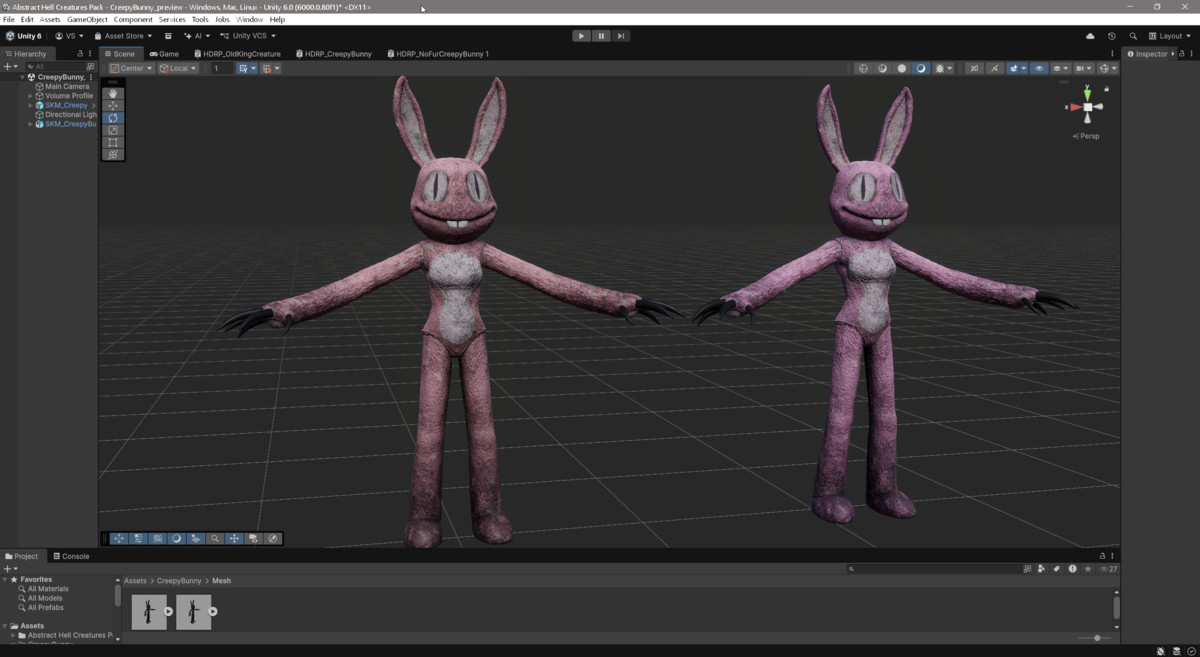1200x657 pixels.
Task: Select the Rect transform tool
Action: pyautogui.click(x=113, y=142)
